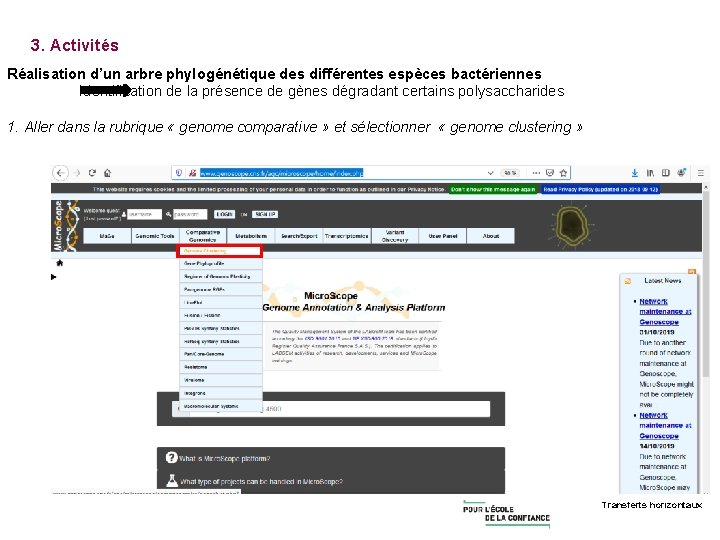Viewport: 720px width, 540px height.
Task: Open the Comparative Genomics menu
Action: 202,236
